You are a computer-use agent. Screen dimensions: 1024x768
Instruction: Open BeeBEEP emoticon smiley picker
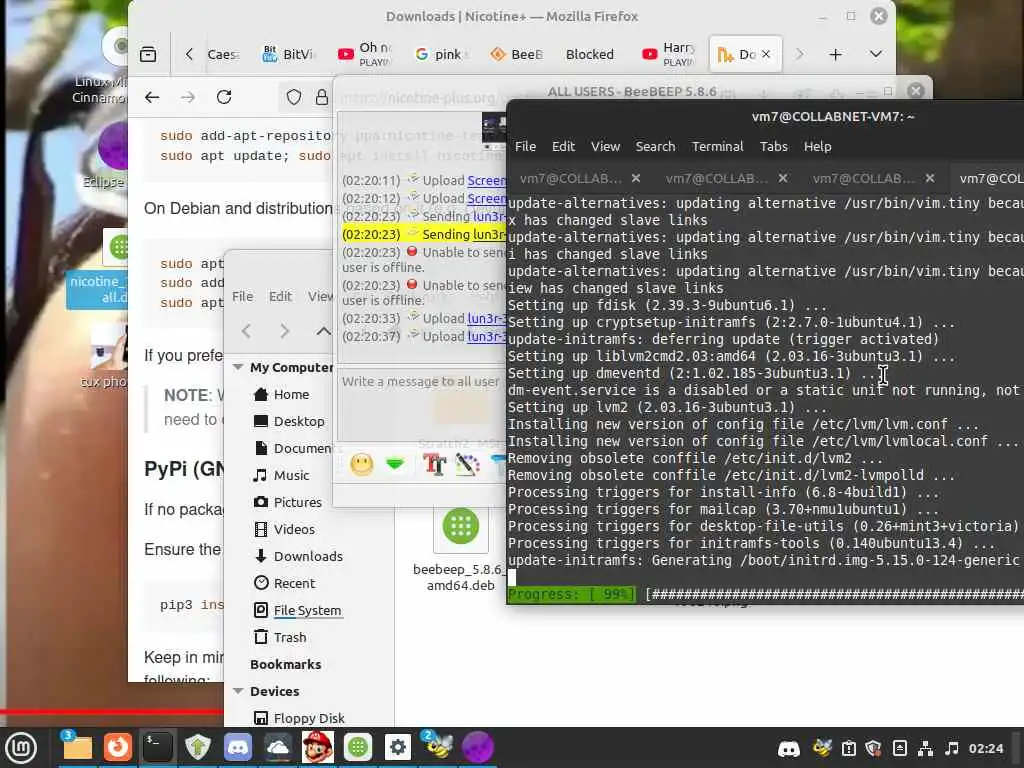(361, 464)
